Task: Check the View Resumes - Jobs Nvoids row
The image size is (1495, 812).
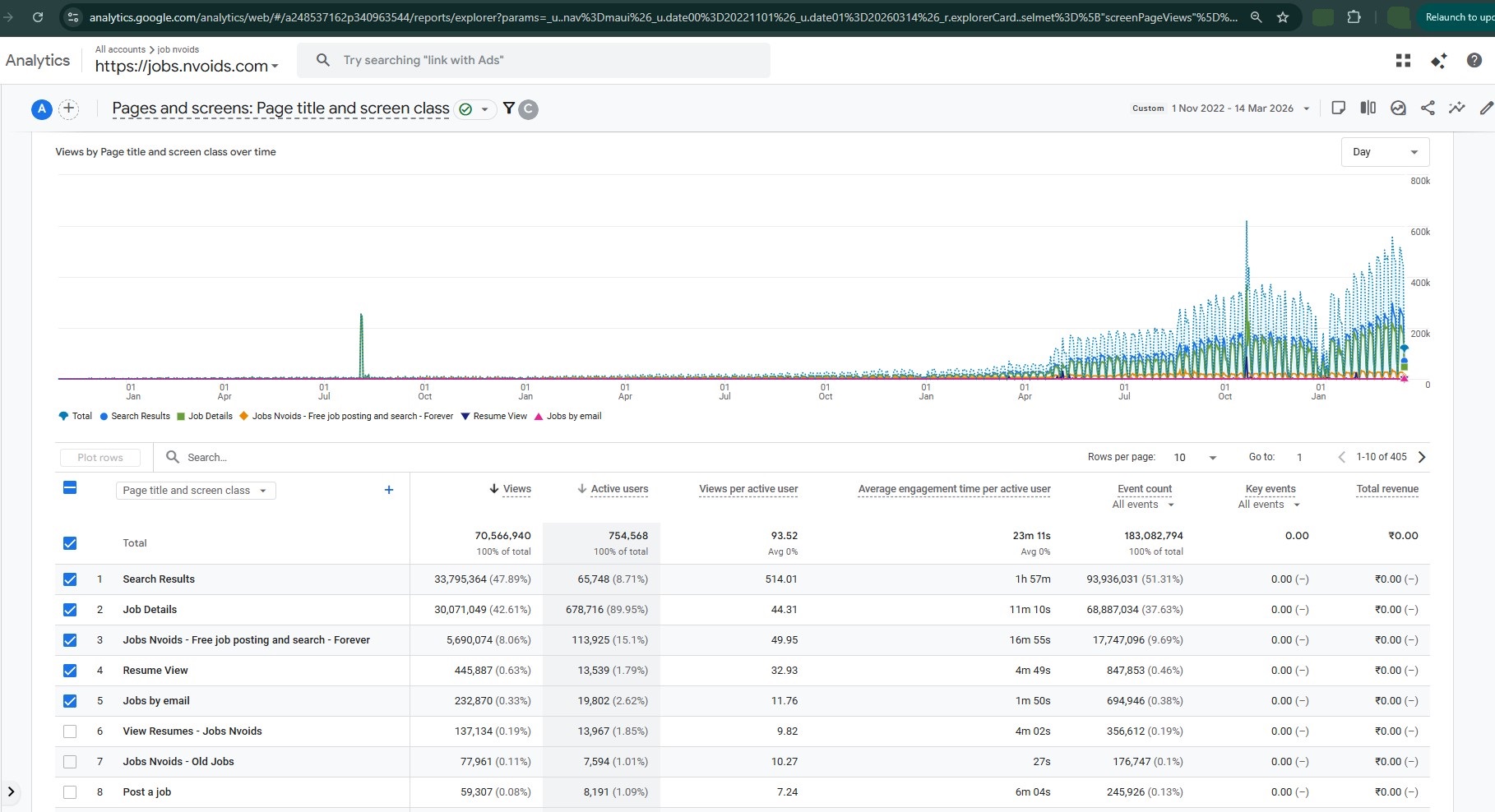Action: click(70, 731)
